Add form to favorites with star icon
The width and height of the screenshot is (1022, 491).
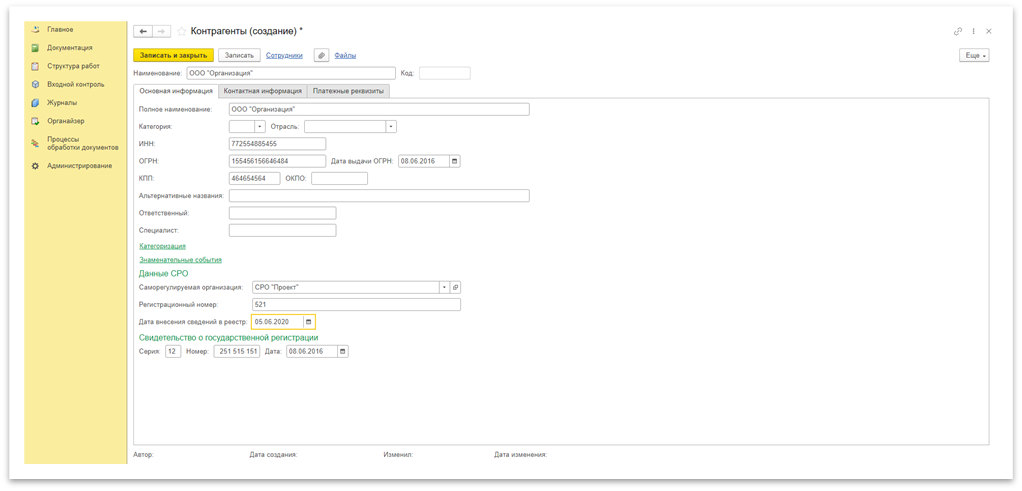[x=181, y=31]
